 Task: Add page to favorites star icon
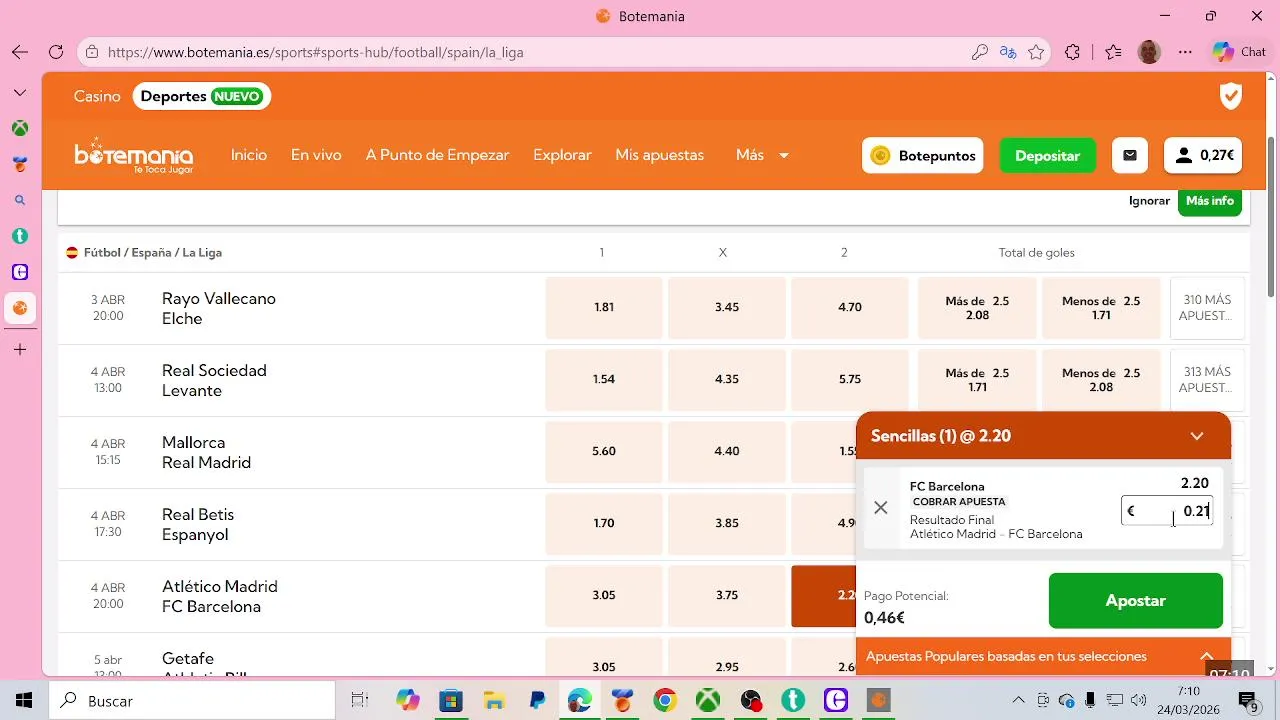(x=1036, y=52)
